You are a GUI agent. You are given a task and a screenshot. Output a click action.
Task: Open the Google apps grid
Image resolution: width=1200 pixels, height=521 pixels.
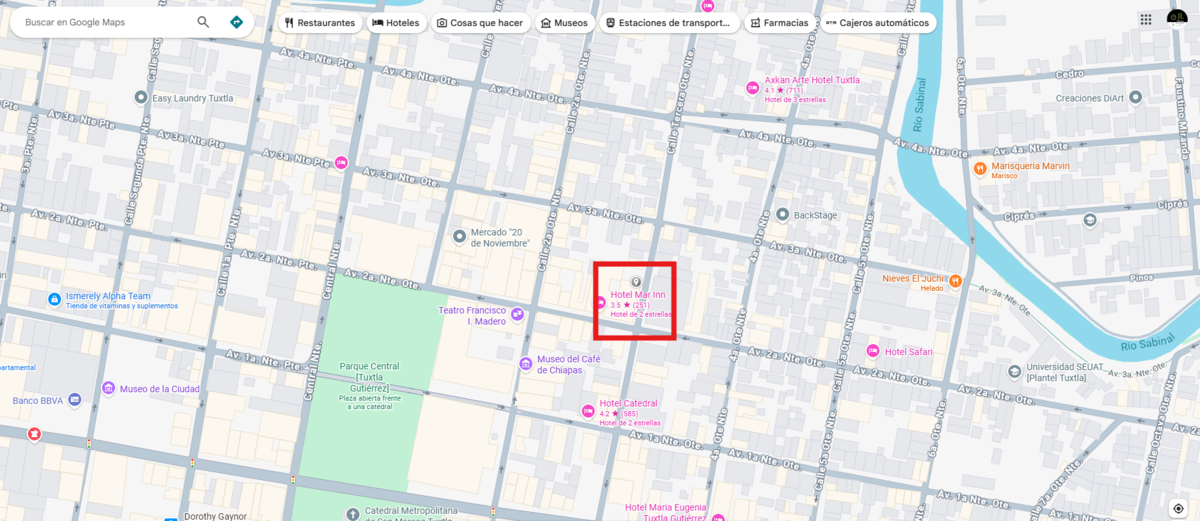(1145, 19)
